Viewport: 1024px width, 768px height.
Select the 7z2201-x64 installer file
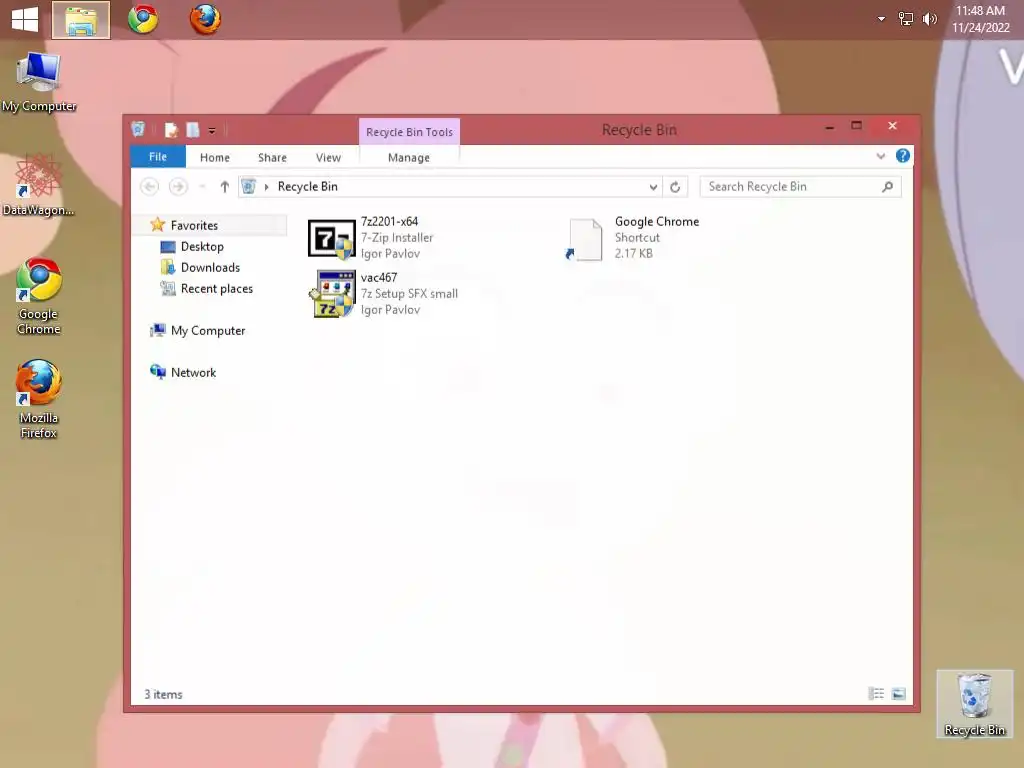pyautogui.click(x=371, y=238)
